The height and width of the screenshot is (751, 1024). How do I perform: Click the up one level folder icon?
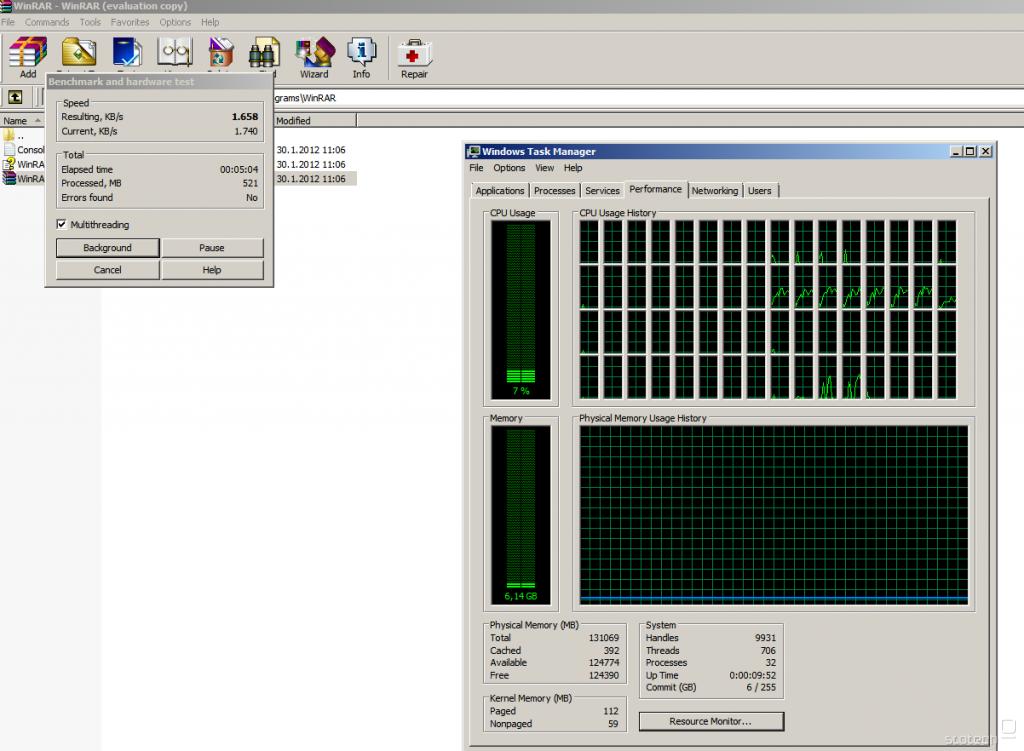pos(15,97)
